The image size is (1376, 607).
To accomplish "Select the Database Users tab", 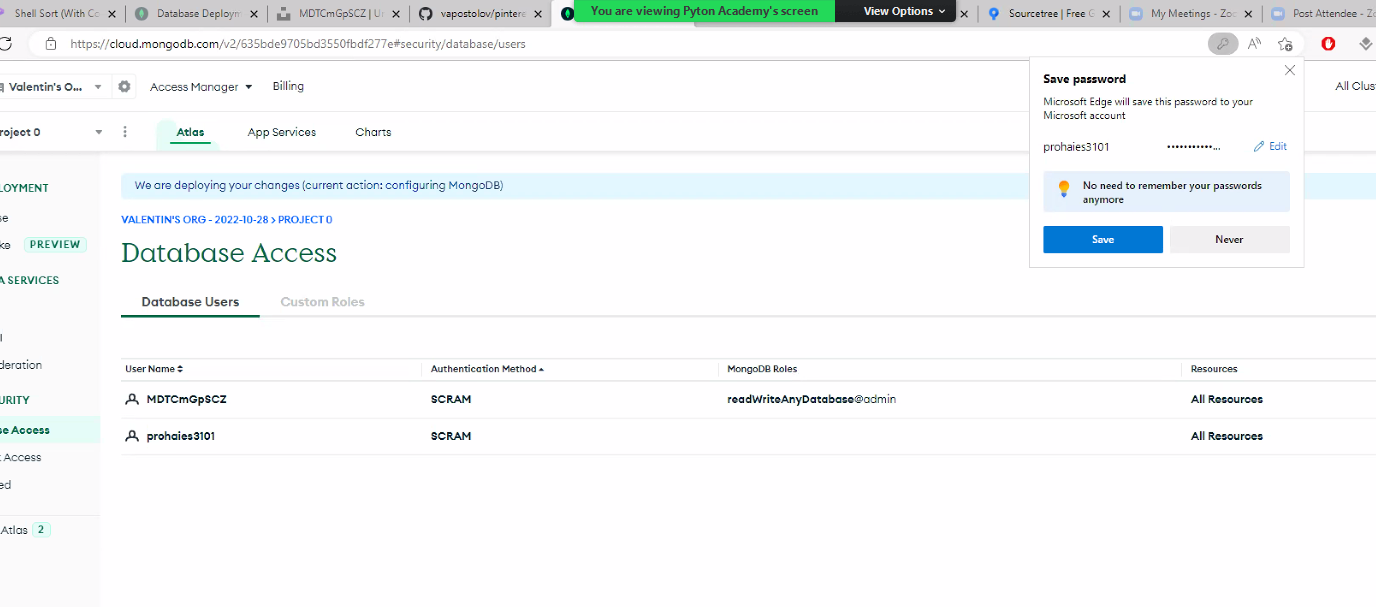I will pyautogui.click(x=190, y=302).
